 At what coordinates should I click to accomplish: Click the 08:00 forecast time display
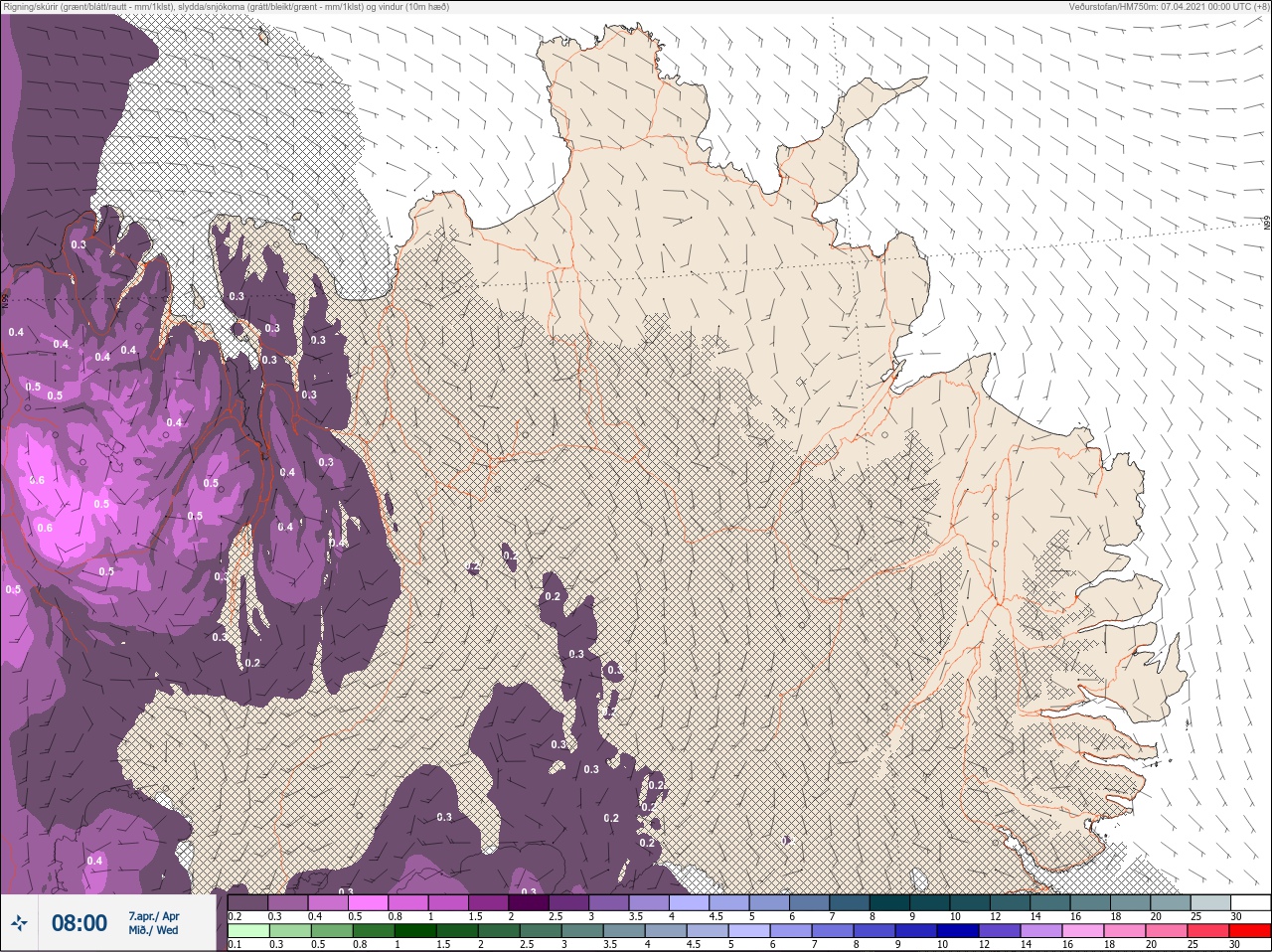tap(79, 923)
